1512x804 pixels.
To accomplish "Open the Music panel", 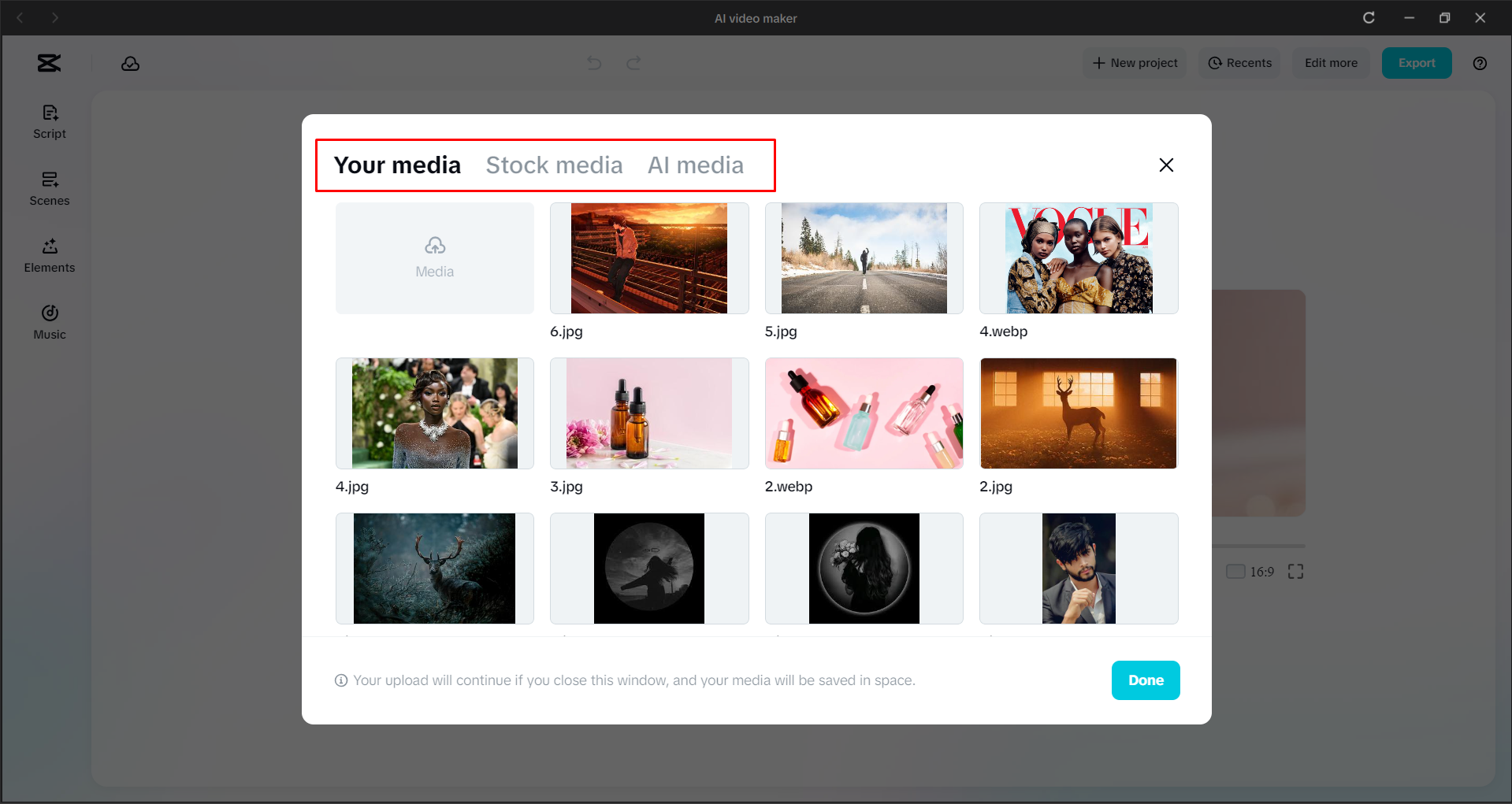I will [x=49, y=321].
